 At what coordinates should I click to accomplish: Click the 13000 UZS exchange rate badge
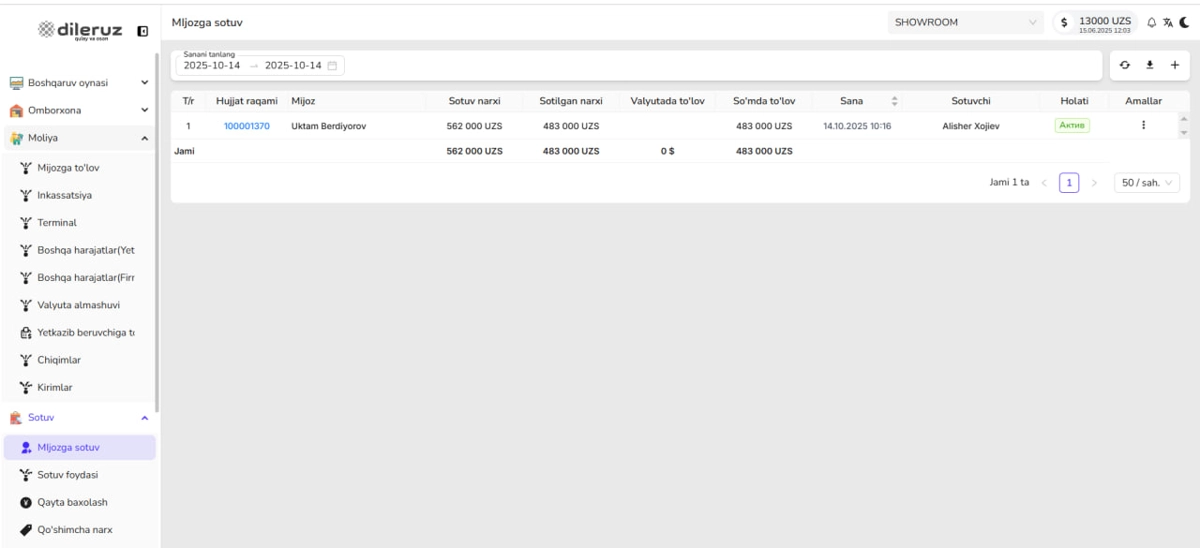pyautogui.click(x=1095, y=22)
